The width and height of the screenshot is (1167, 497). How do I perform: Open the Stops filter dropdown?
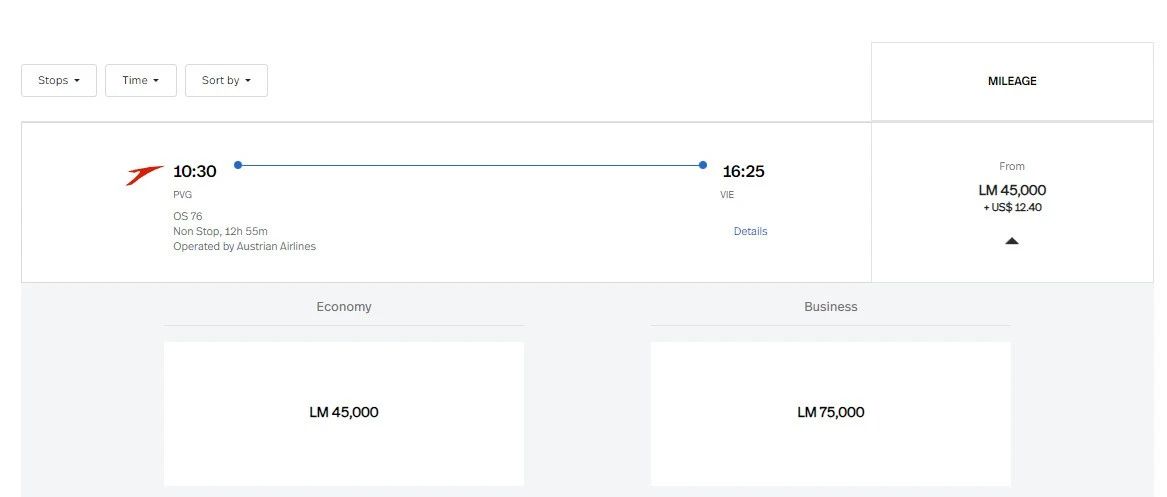click(x=59, y=81)
